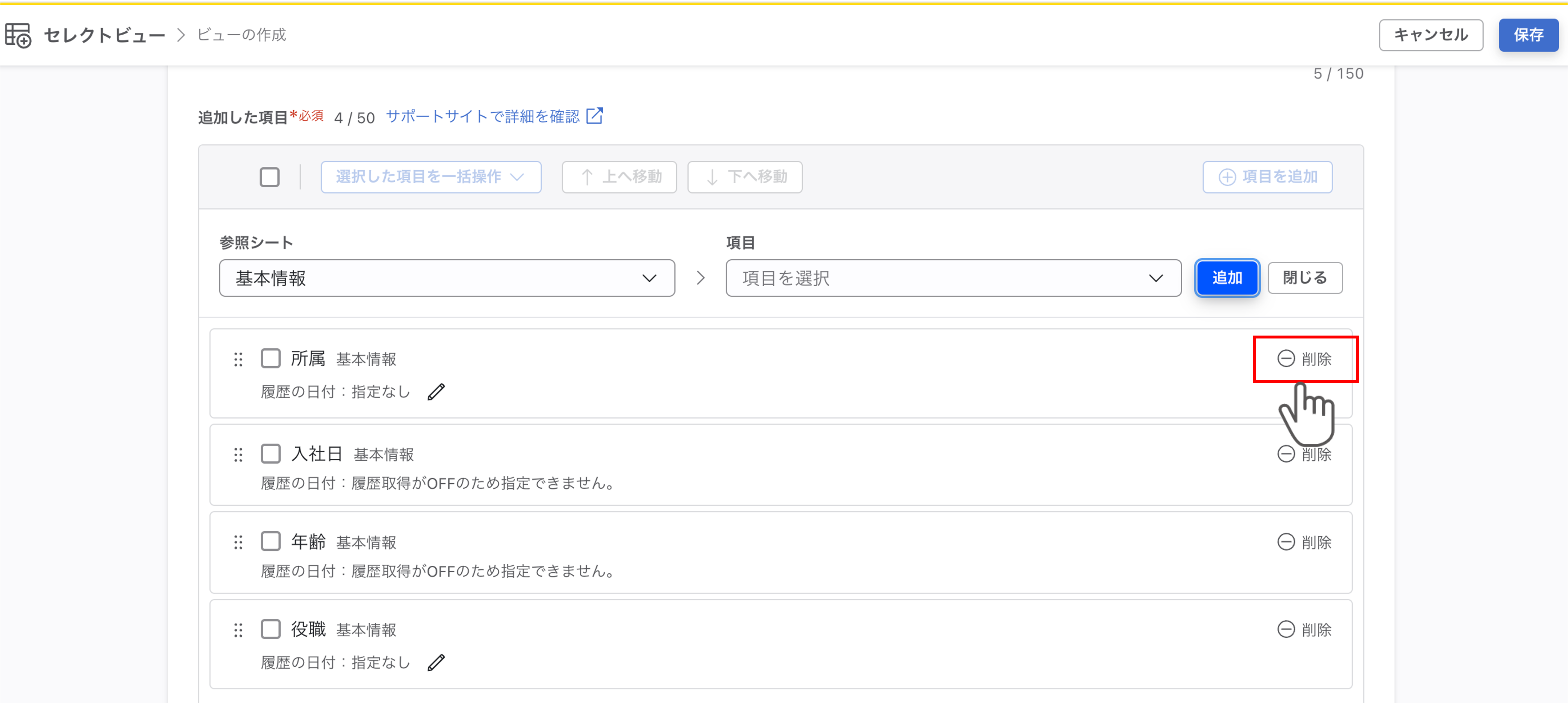Delete the 役職 item
Viewport: 1568px width, 703px height.
pyautogui.click(x=1304, y=630)
